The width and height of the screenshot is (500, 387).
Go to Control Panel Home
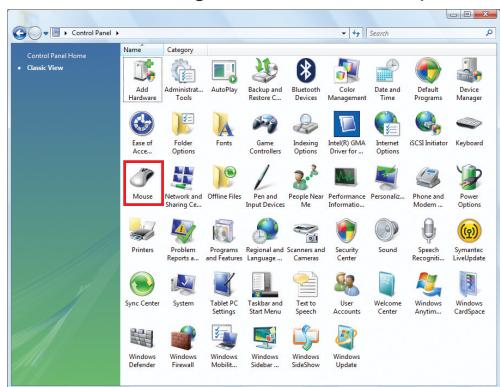click(56, 56)
